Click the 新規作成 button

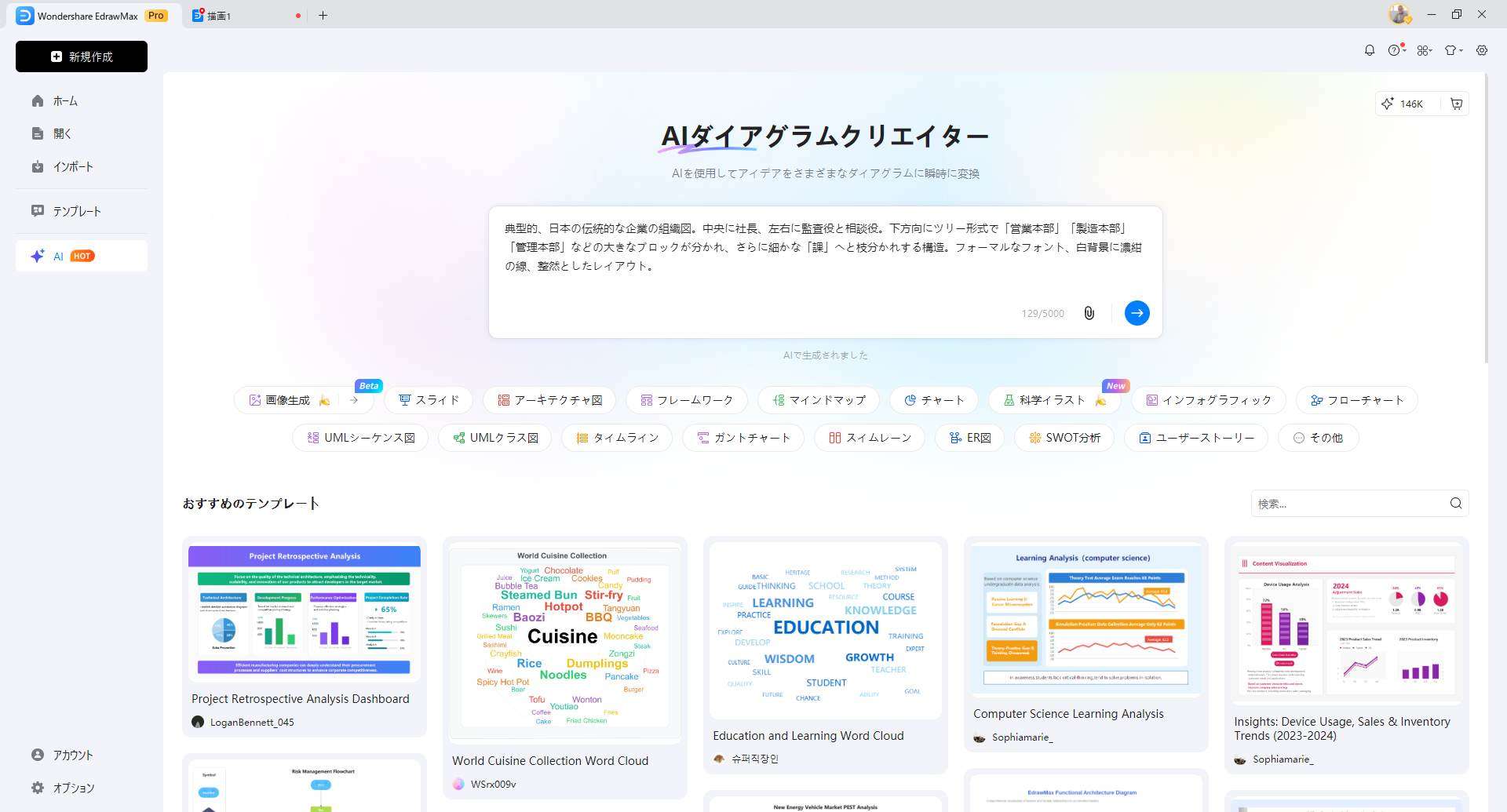tap(81, 56)
